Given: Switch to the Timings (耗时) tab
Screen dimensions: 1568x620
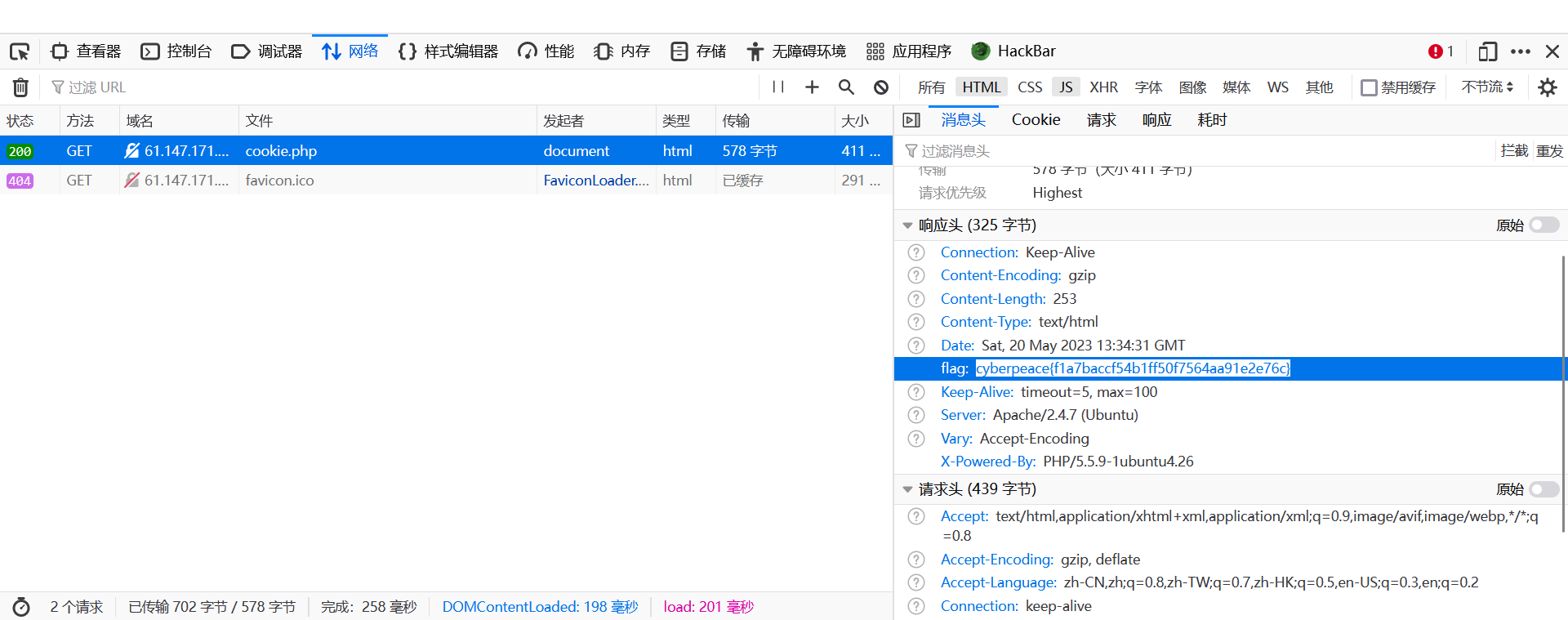Looking at the screenshot, I should [1212, 120].
